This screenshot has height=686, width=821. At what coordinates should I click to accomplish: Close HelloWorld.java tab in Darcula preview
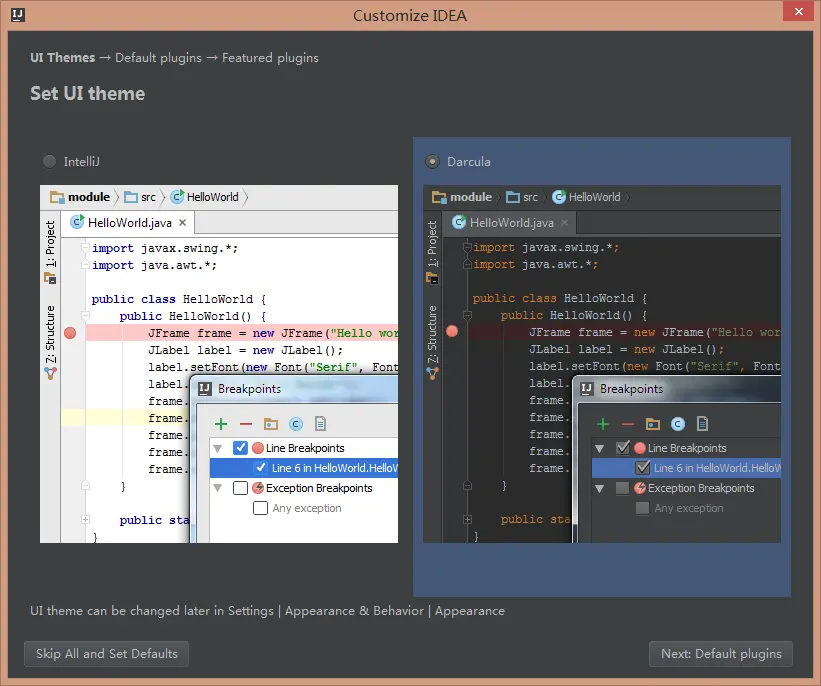coord(564,223)
